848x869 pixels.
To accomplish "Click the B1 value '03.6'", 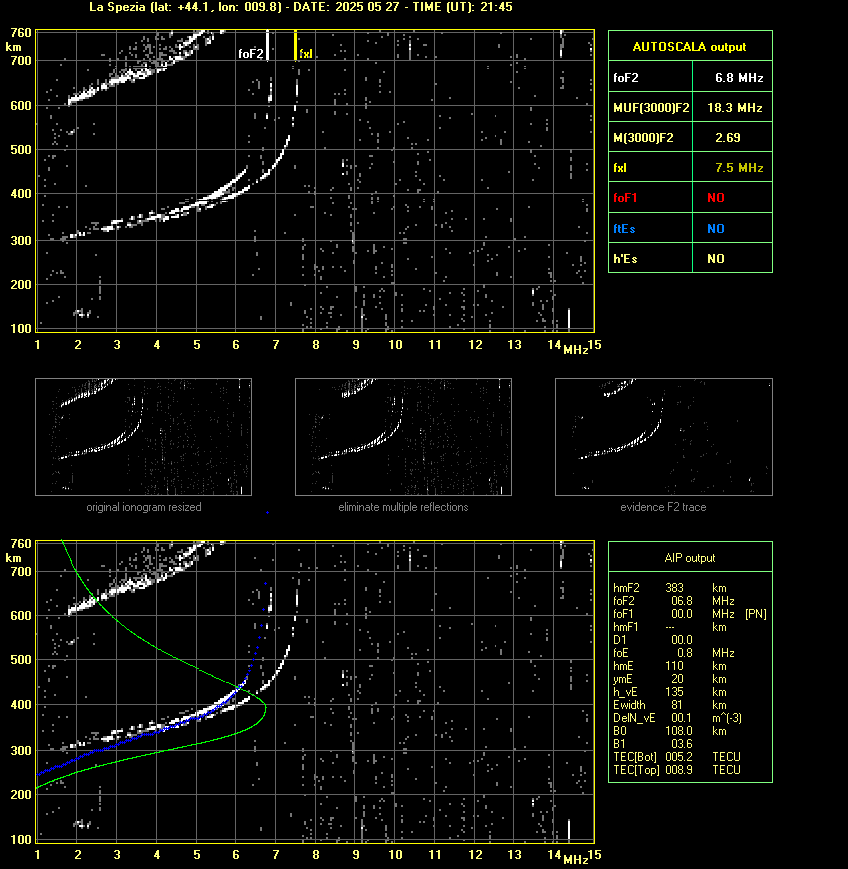I will coord(682,744).
